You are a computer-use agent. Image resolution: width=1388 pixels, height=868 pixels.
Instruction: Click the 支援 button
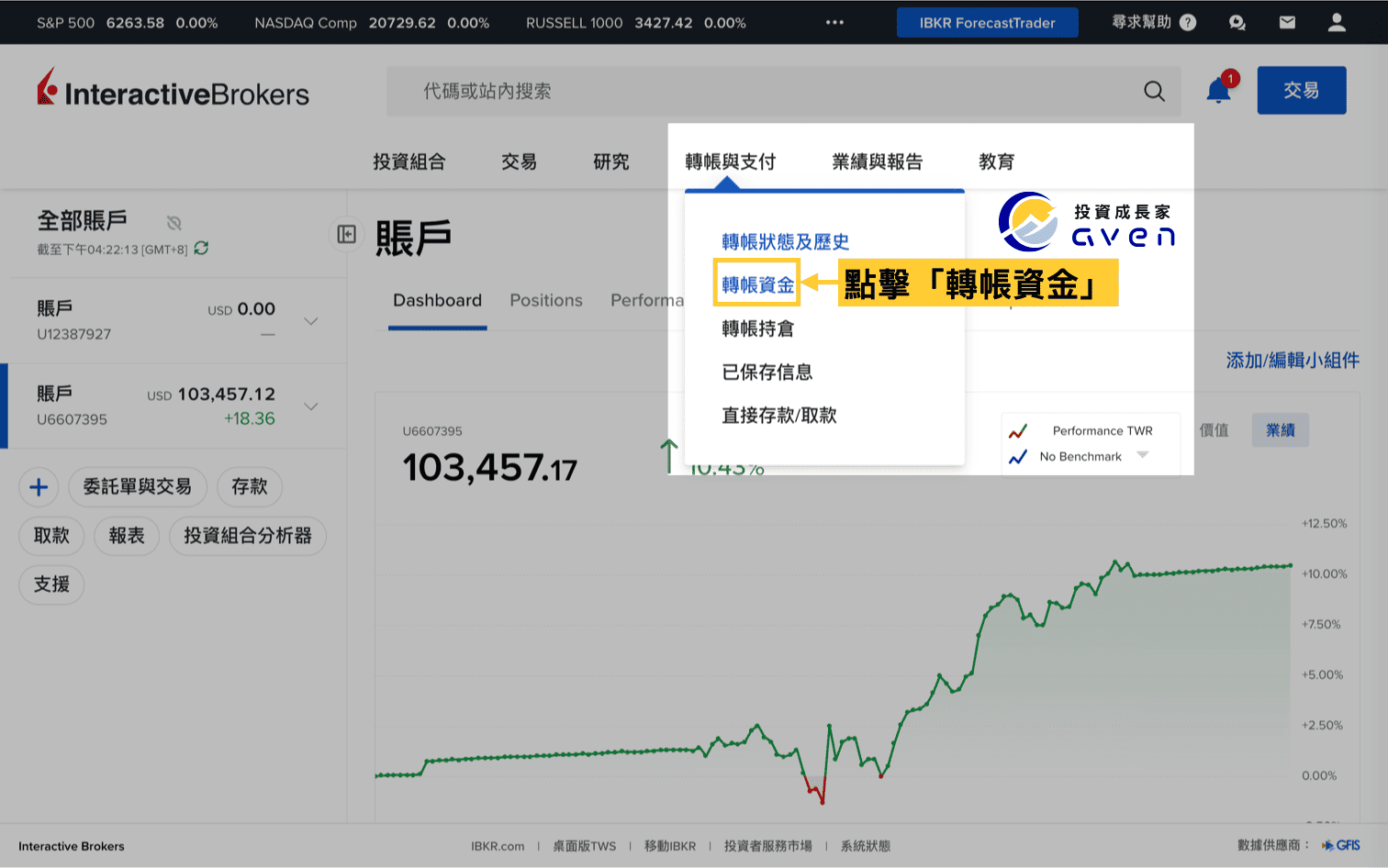pyautogui.click(x=51, y=584)
